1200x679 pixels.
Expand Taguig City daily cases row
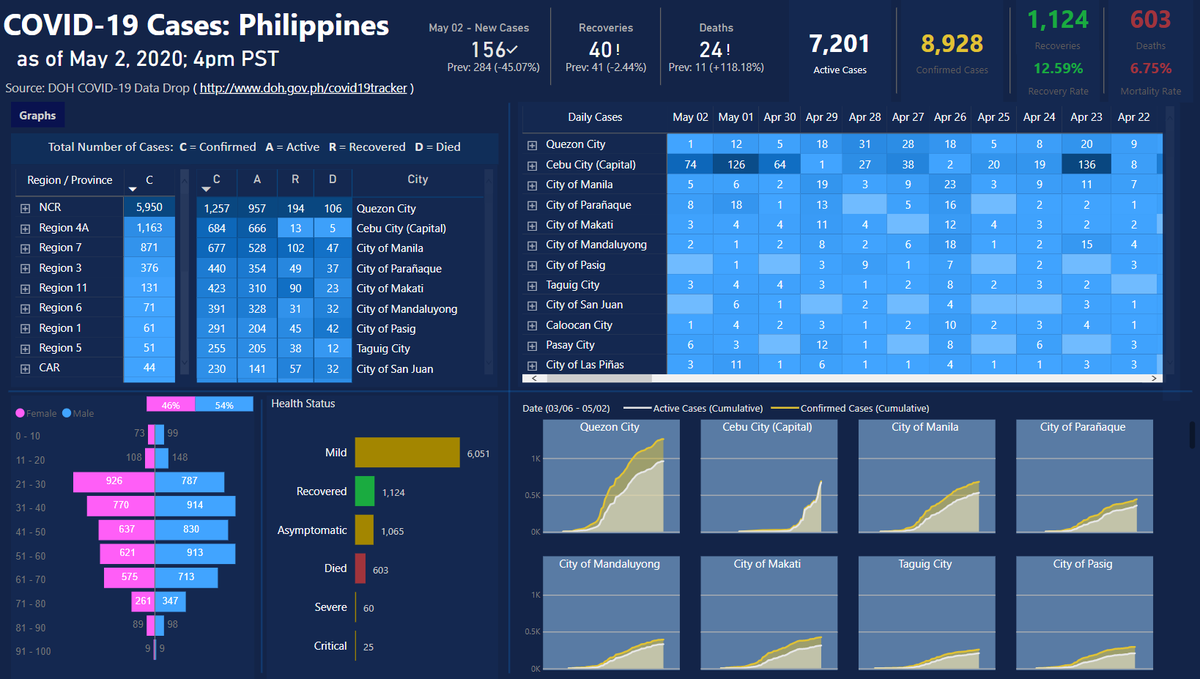(532, 285)
